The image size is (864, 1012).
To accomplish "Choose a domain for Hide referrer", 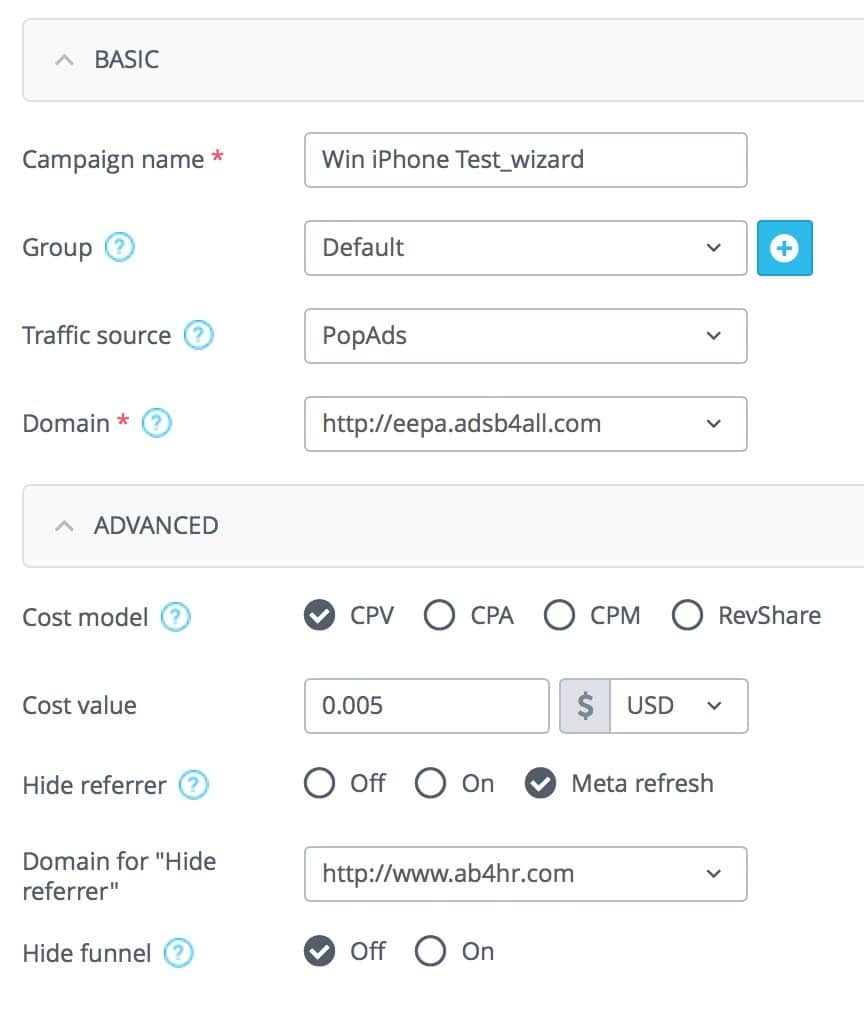I will 525,873.
